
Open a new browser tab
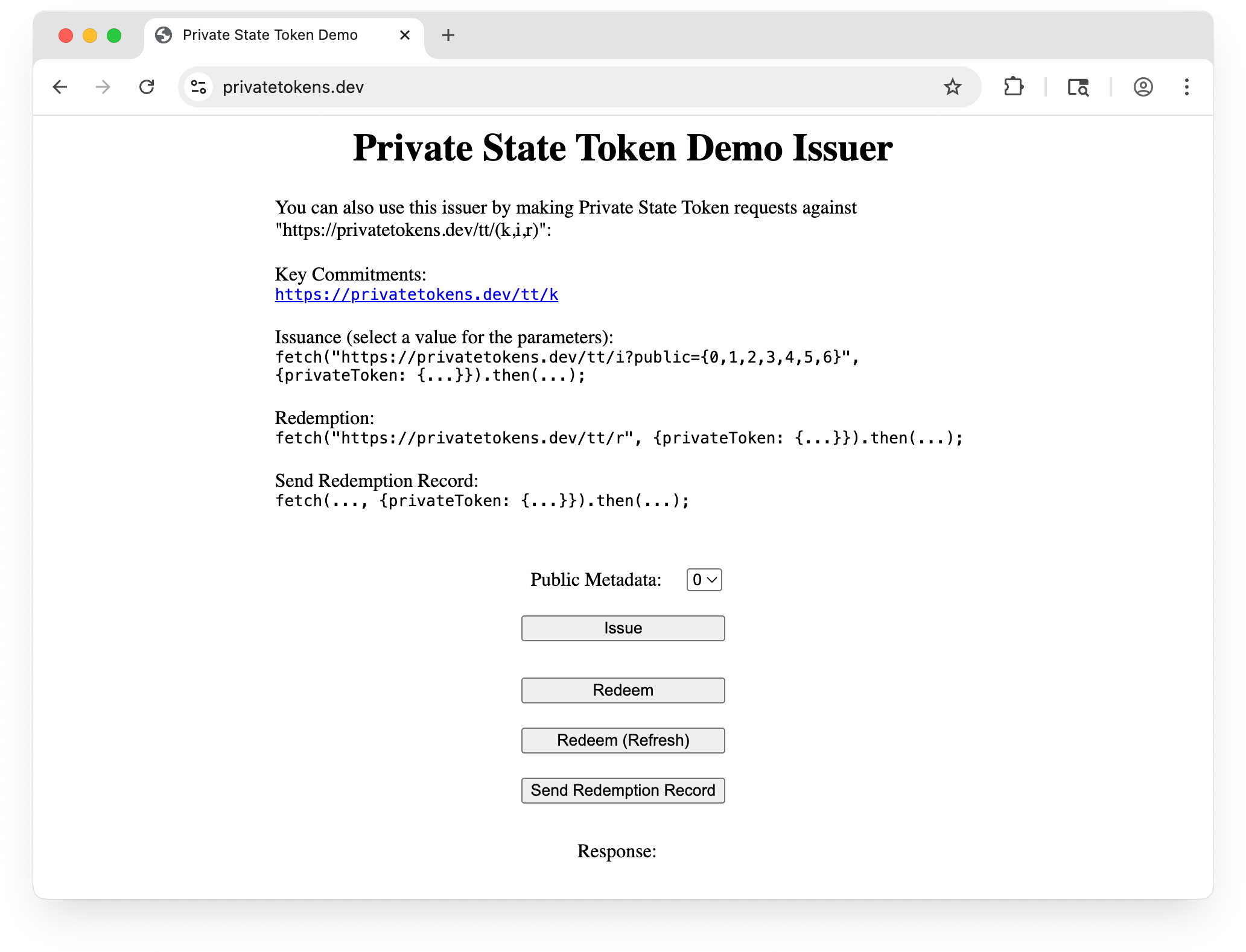(x=448, y=35)
